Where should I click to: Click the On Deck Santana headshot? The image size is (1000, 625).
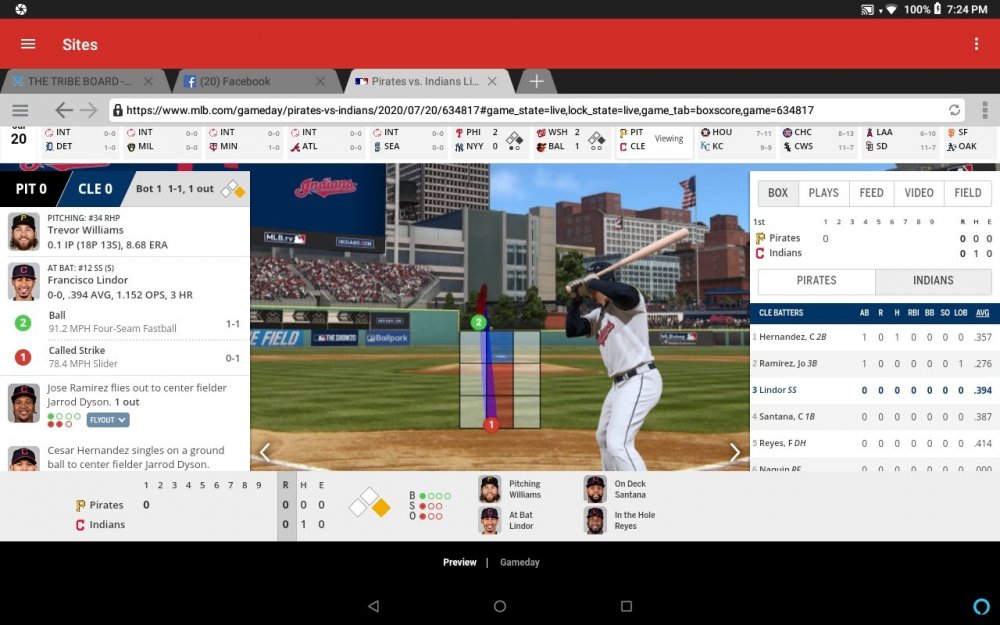595,489
